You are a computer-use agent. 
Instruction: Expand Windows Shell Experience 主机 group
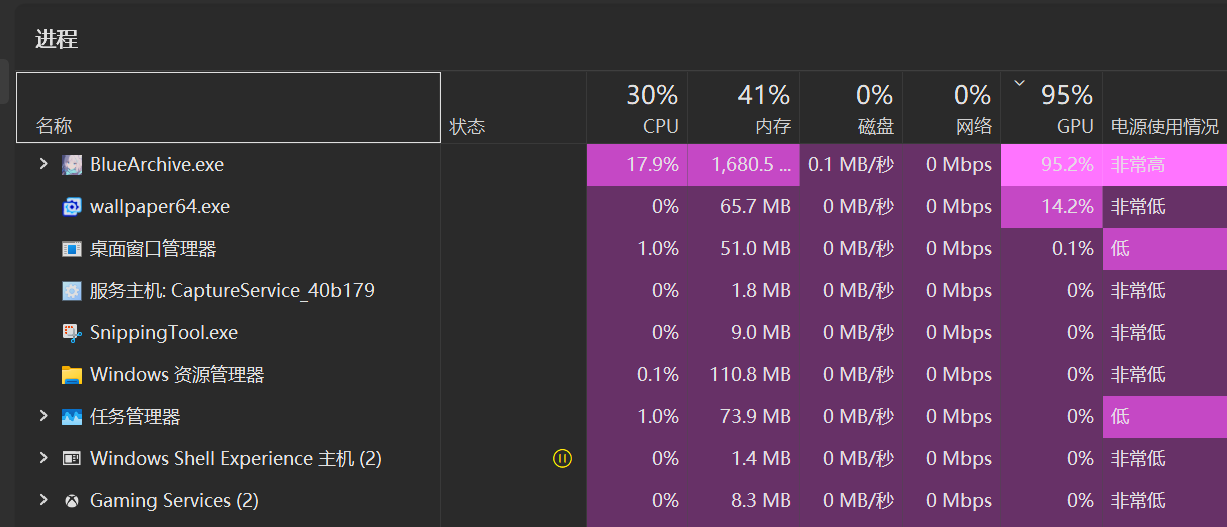pyautogui.click(x=43, y=458)
